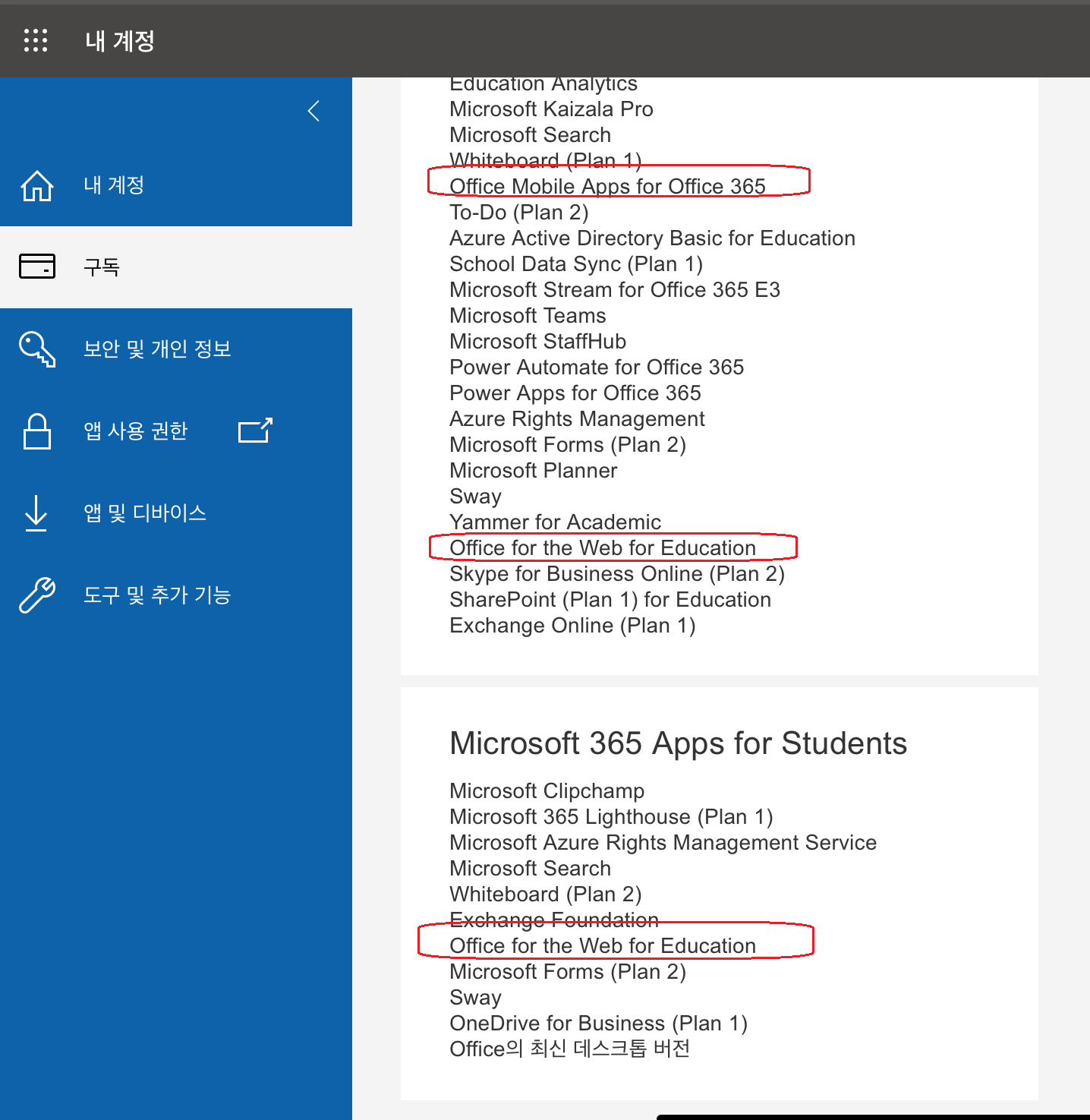Click the external link icon beside 앱 사용 권한
Viewport: 1090px width, 1120px height.
(x=255, y=431)
